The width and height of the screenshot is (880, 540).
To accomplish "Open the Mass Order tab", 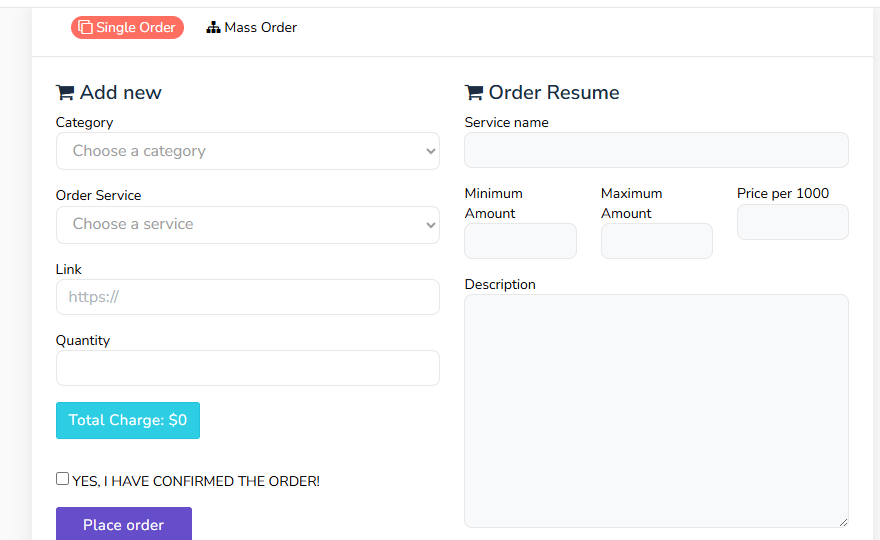I will click(x=252, y=28).
